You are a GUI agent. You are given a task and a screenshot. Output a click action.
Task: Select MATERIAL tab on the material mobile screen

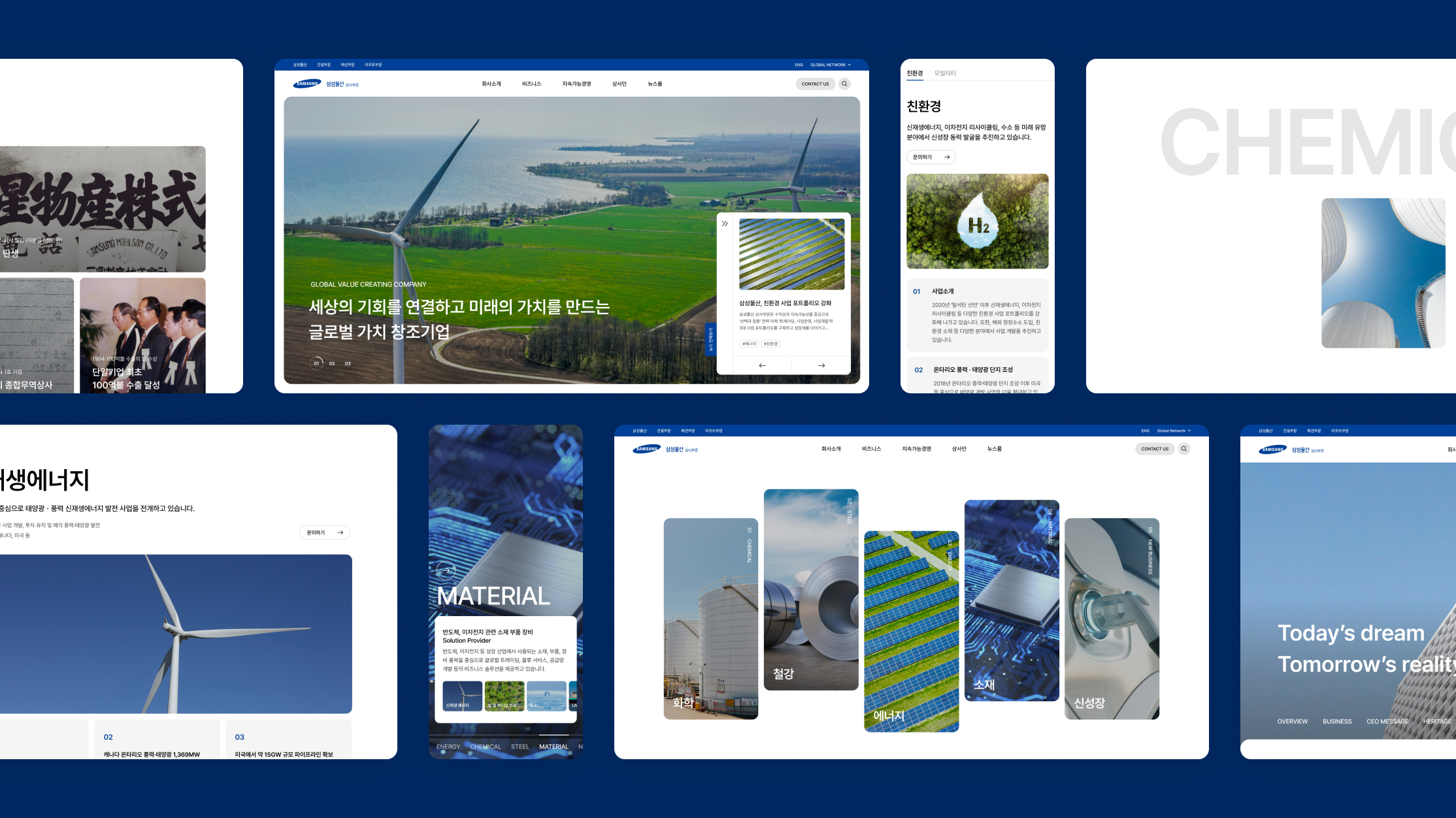coord(554,747)
